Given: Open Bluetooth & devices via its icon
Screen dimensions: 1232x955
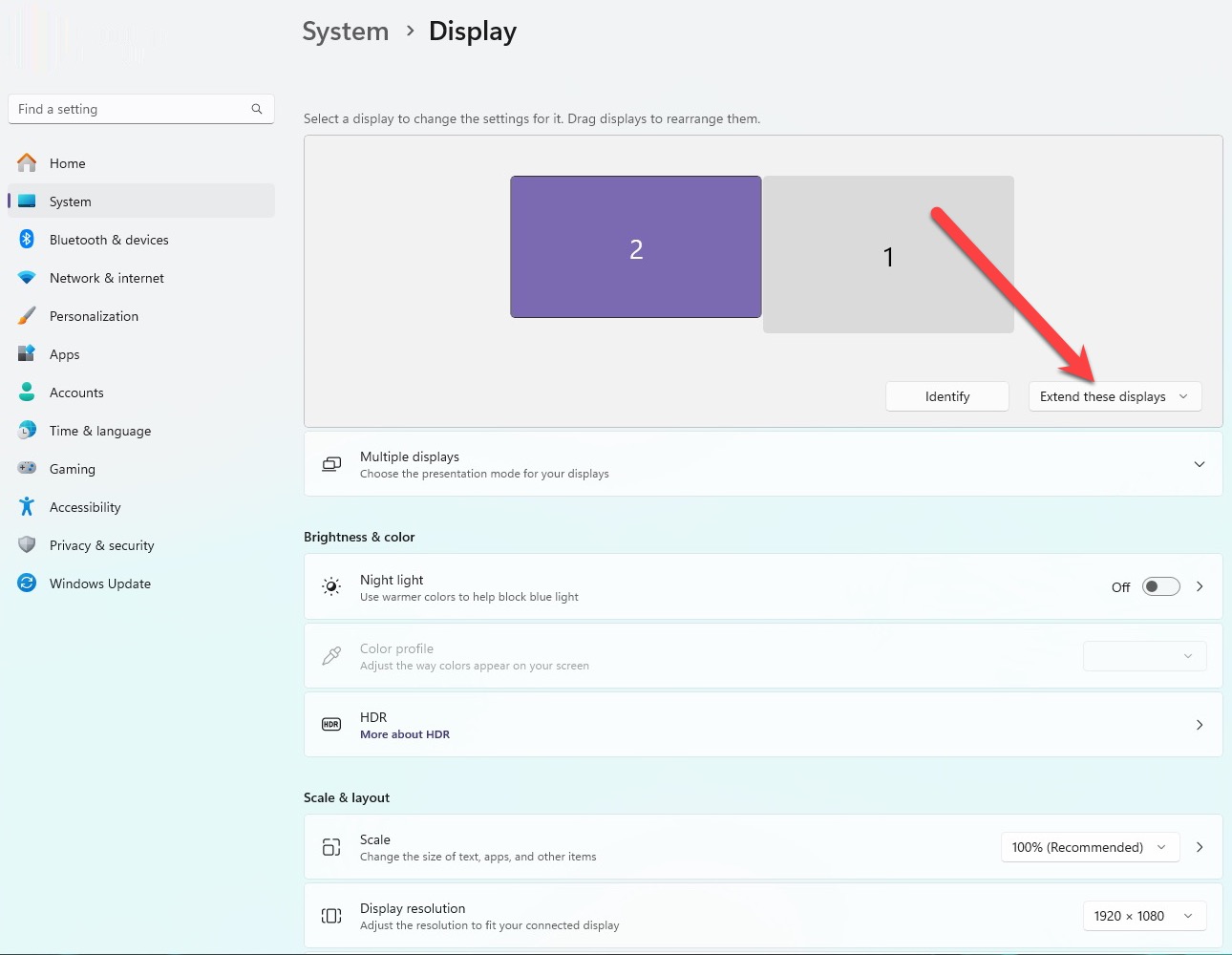Looking at the screenshot, I should 27,240.
